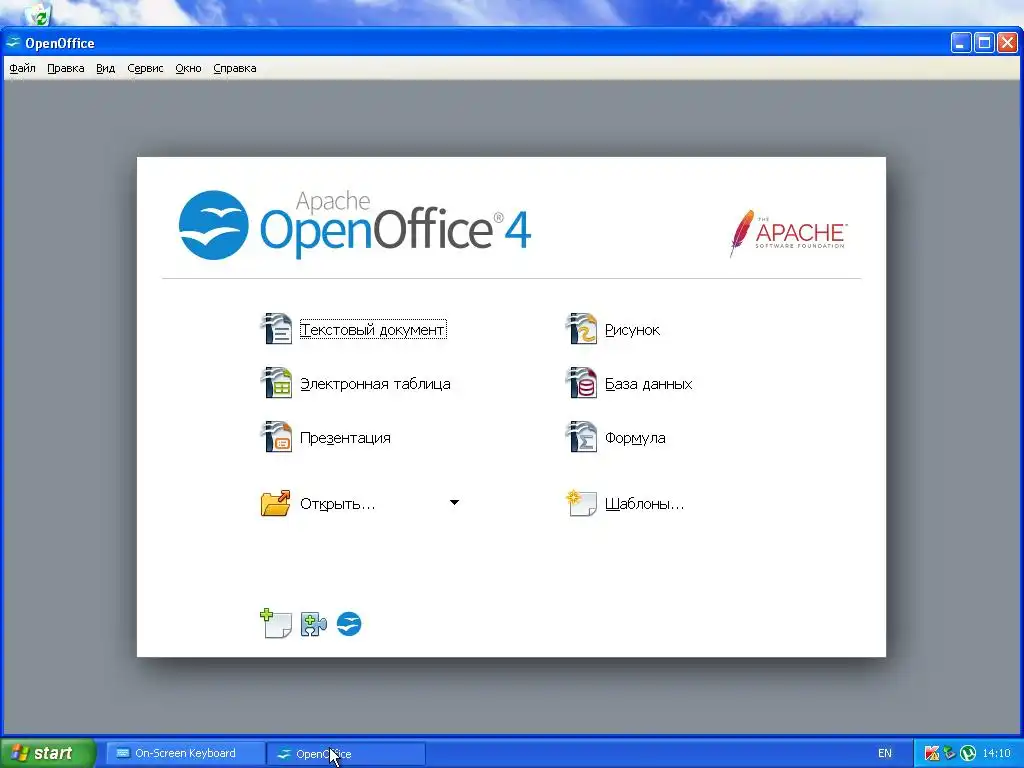
Task: Click the База данных label
Action: point(648,384)
